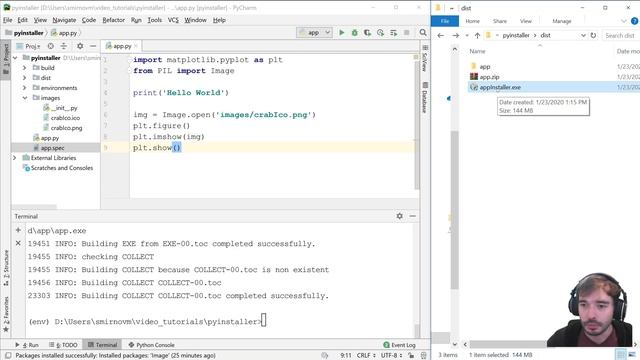The width and height of the screenshot is (640, 360).
Task: Open Search Everywhere magnifier in PyCharm
Action: 423,33
